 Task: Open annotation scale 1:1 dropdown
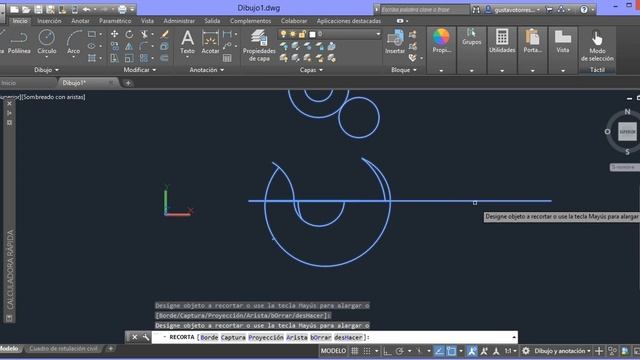tap(510, 351)
